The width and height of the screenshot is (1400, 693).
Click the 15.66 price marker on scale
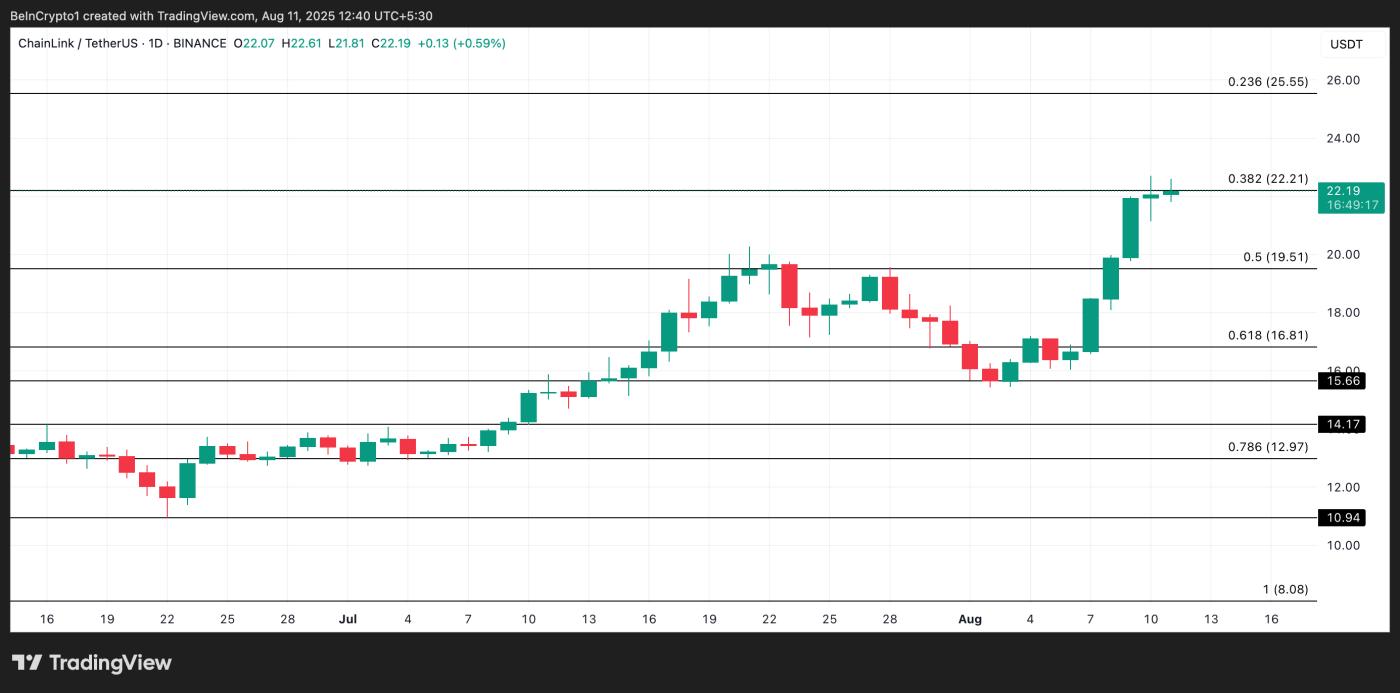(x=1340, y=380)
